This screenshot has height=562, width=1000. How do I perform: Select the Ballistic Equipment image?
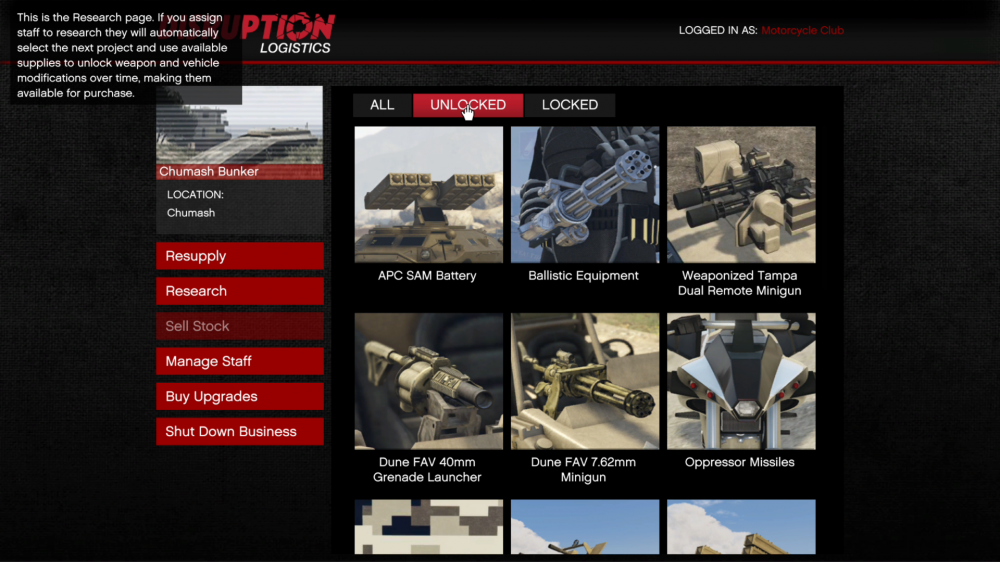click(585, 195)
